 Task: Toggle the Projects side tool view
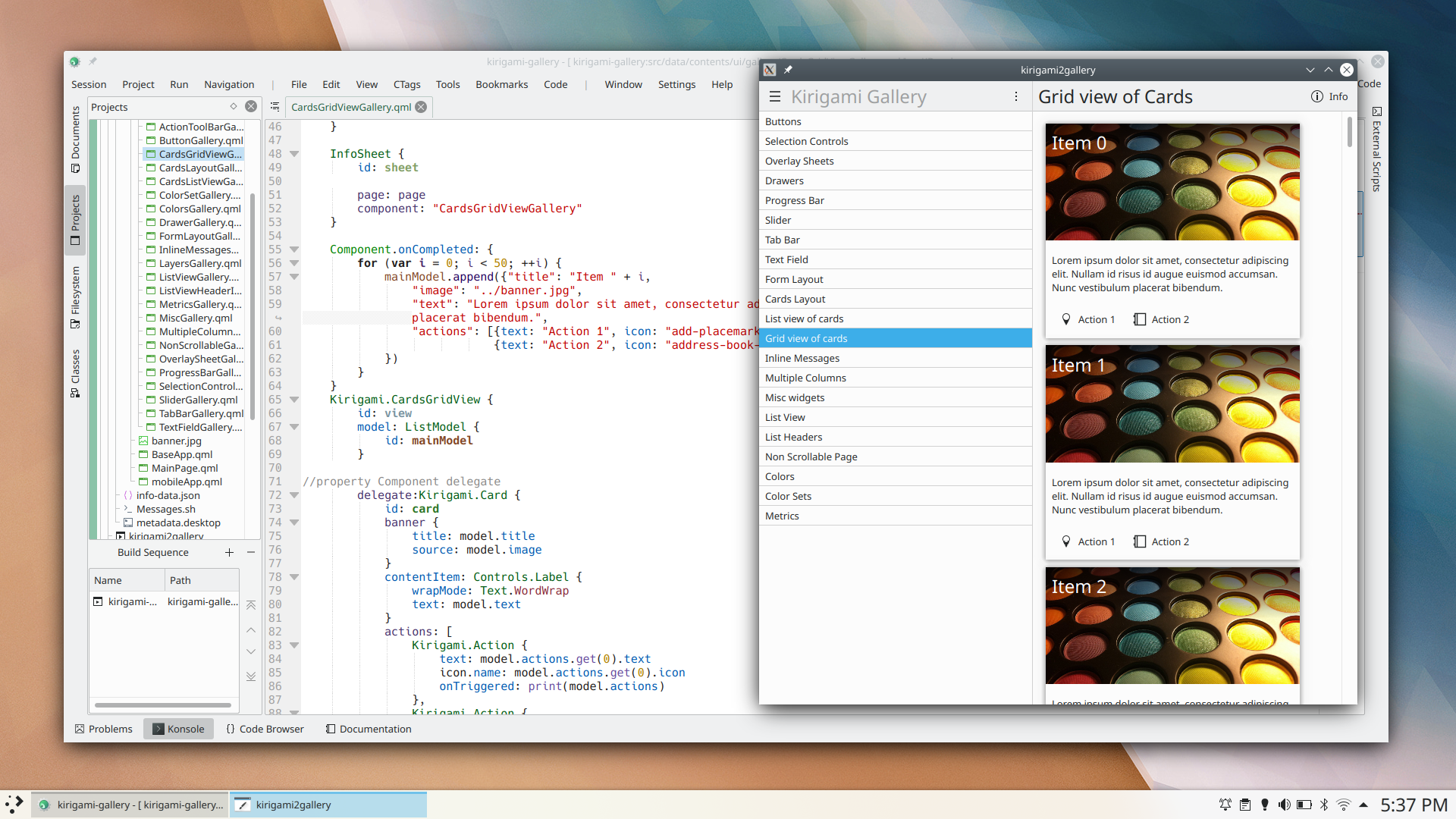tap(75, 220)
